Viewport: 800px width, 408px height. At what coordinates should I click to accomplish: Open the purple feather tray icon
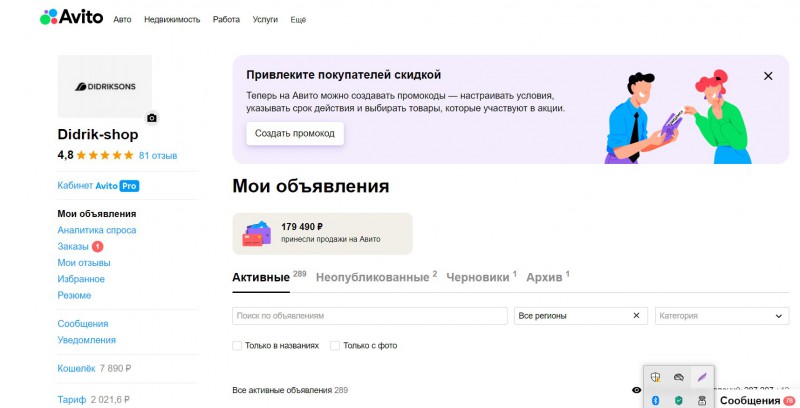click(x=702, y=377)
